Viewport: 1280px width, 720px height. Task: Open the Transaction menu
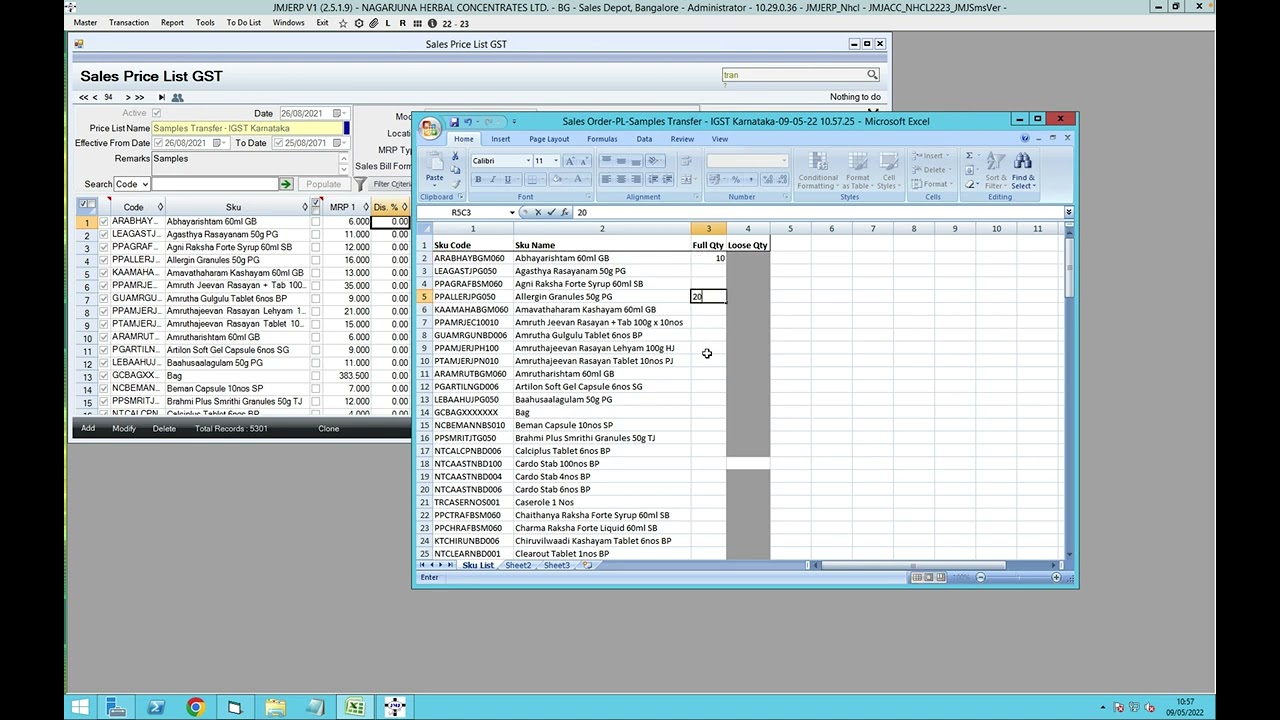(128, 23)
